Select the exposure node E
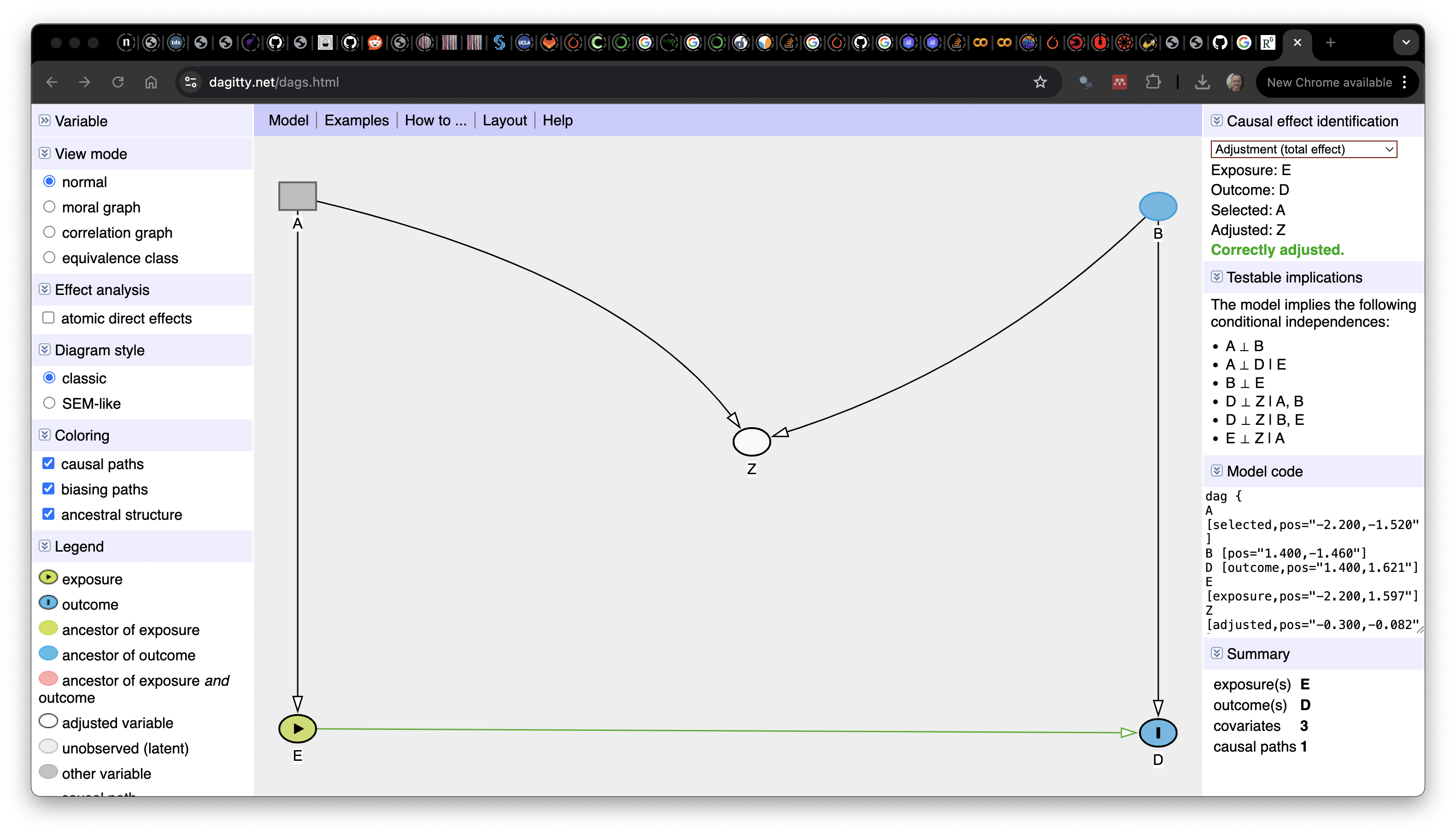 (298, 729)
